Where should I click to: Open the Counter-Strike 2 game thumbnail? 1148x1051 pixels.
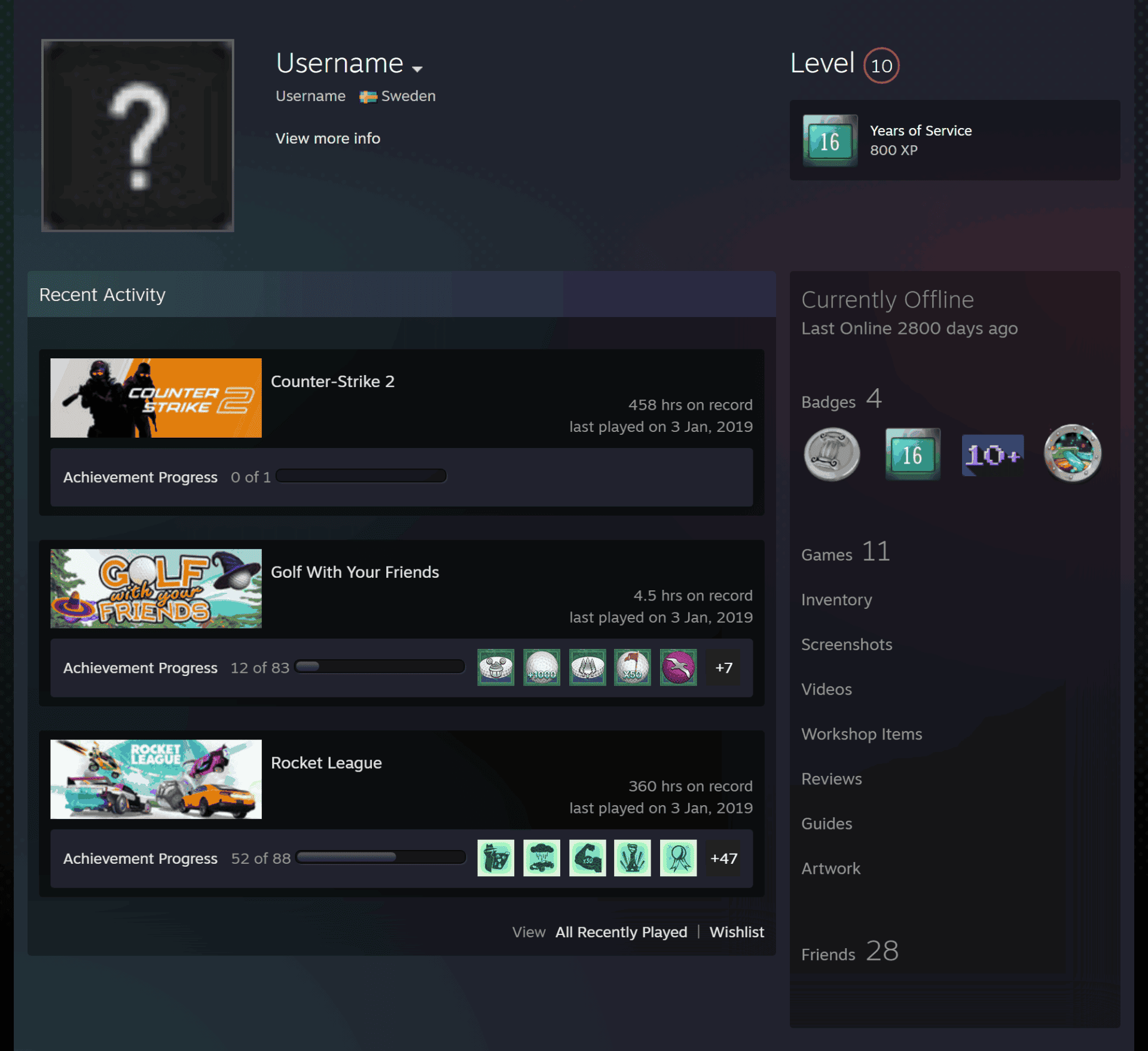pyautogui.click(x=156, y=398)
